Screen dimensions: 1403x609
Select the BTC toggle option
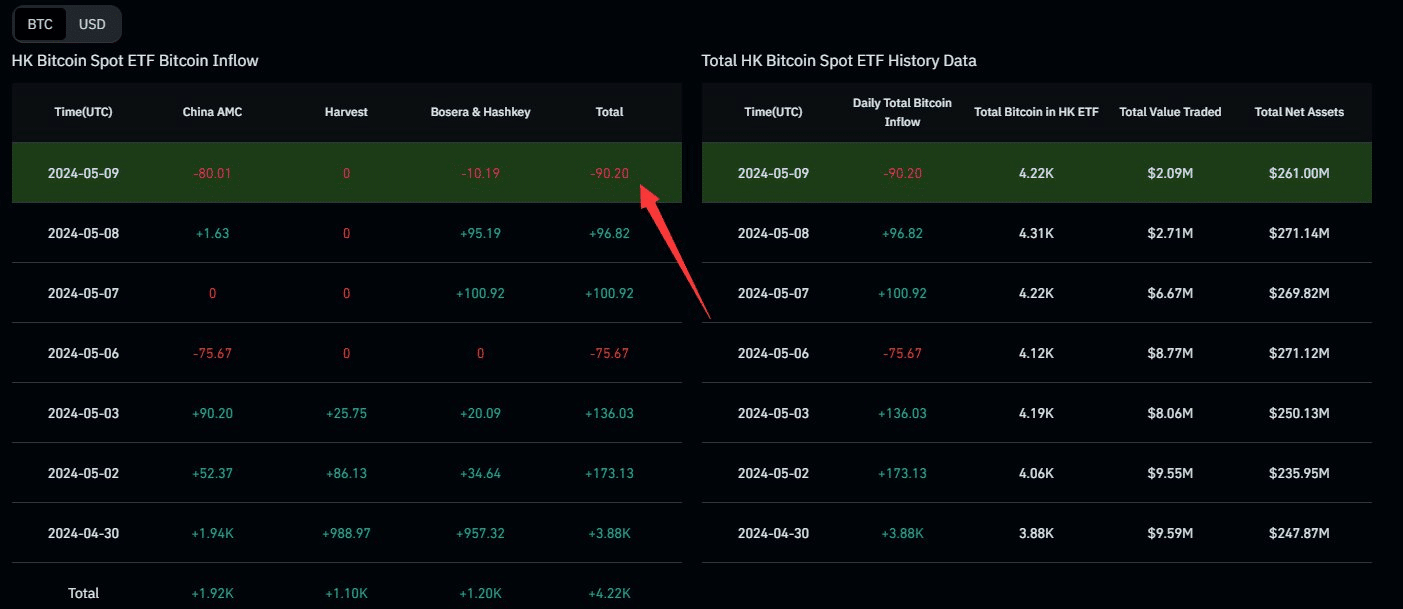pos(41,24)
